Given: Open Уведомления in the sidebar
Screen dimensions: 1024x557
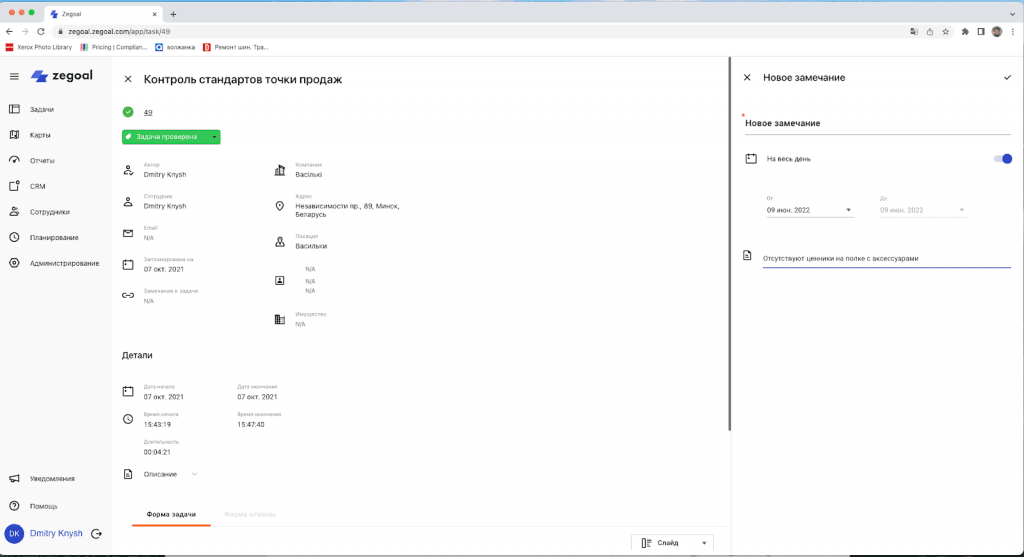Looking at the screenshot, I should click(x=52, y=479).
